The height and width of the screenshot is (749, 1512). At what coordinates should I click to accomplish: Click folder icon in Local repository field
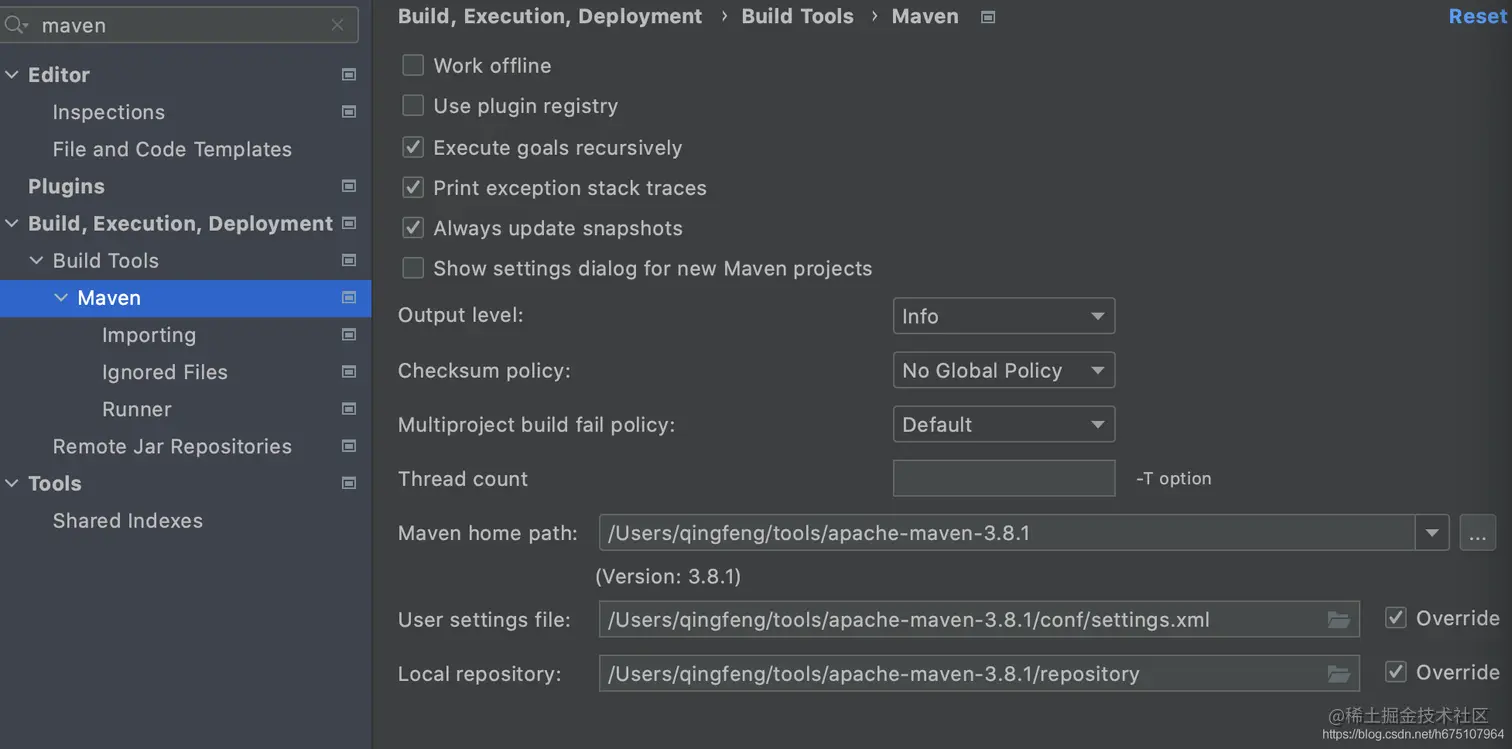[1338, 674]
